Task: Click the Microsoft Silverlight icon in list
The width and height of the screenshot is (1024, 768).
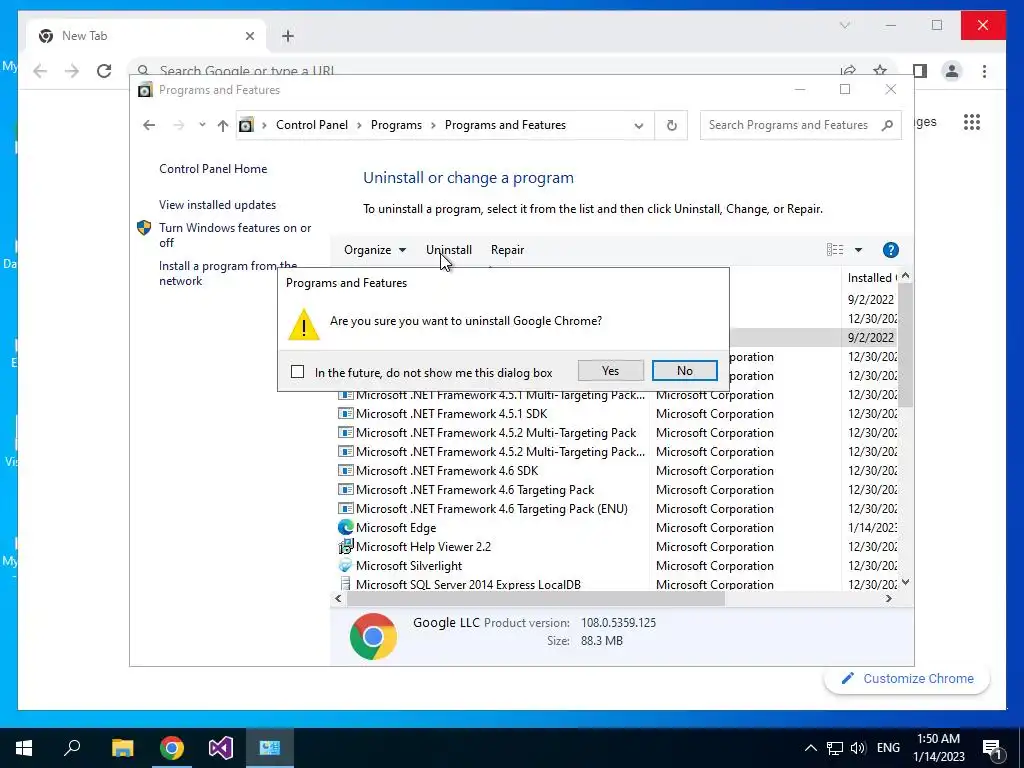Action: coord(345,566)
